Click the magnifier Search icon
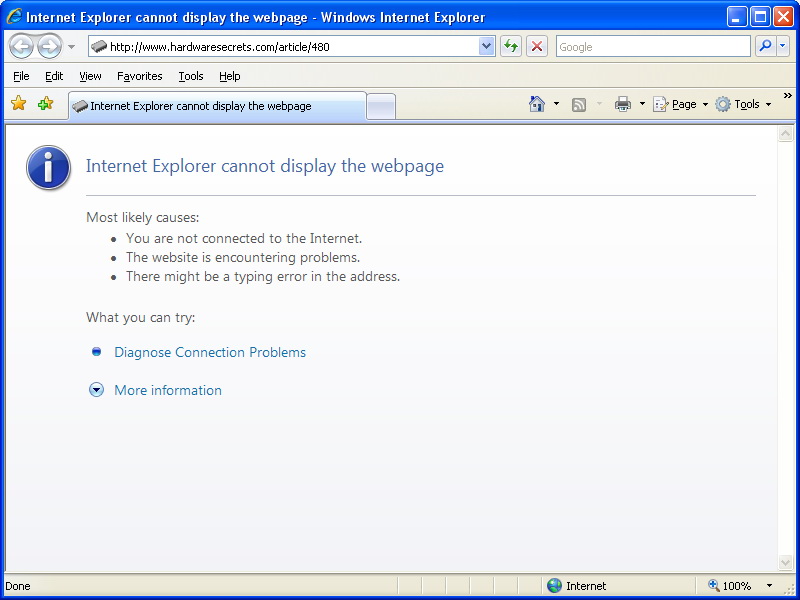 click(x=765, y=46)
